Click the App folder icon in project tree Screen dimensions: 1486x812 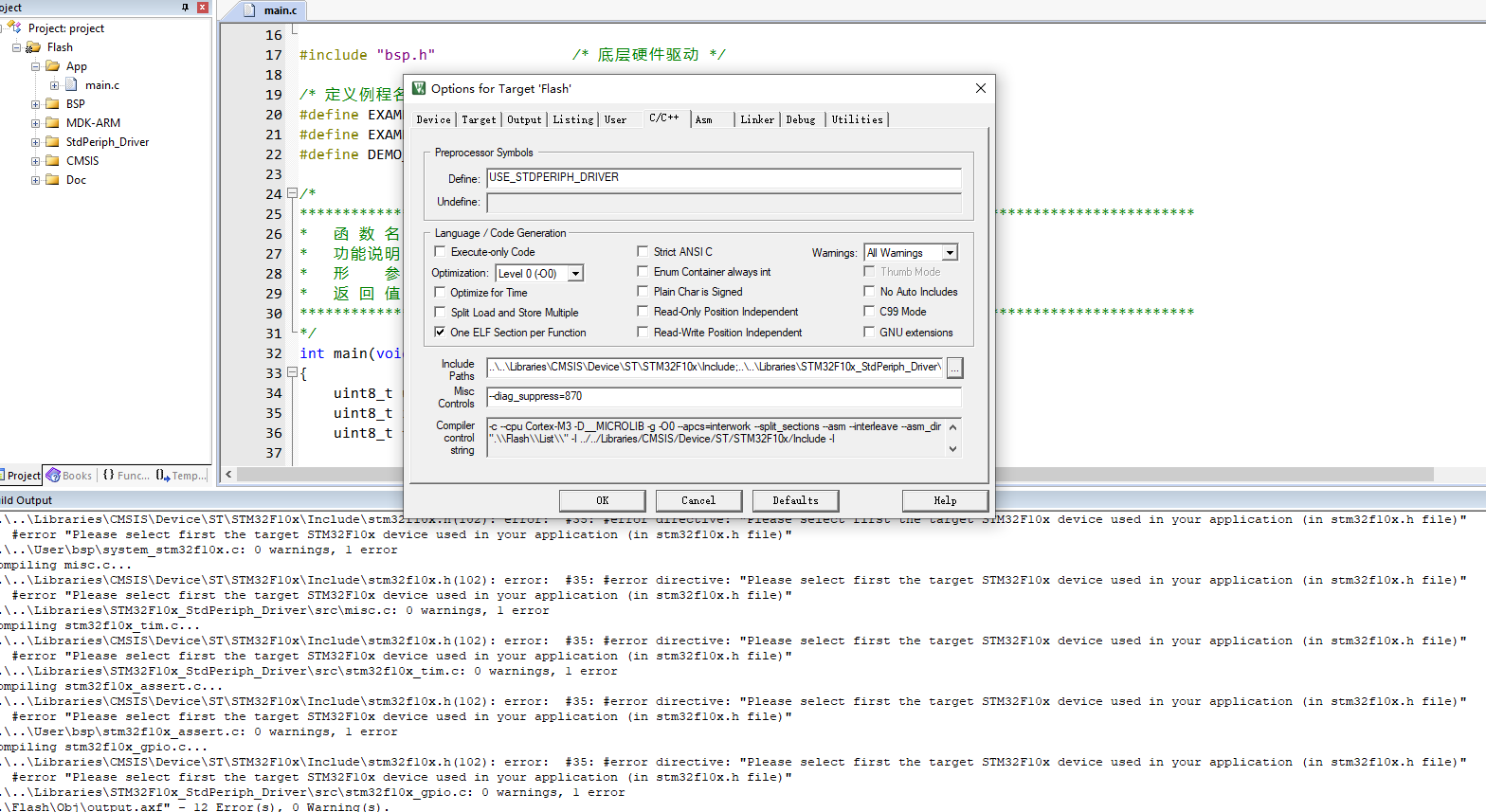point(52,66)
